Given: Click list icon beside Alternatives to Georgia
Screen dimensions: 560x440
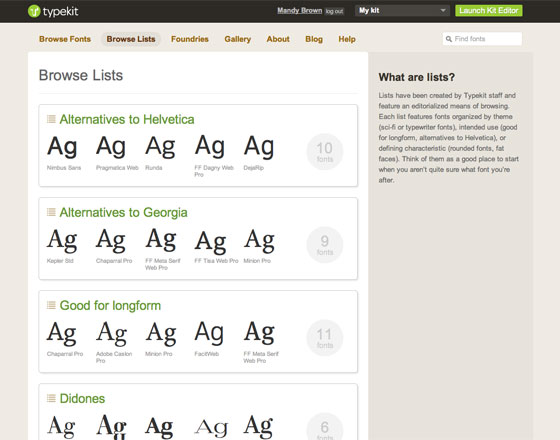Looking at the screenshot, I should tap(51, 212).
